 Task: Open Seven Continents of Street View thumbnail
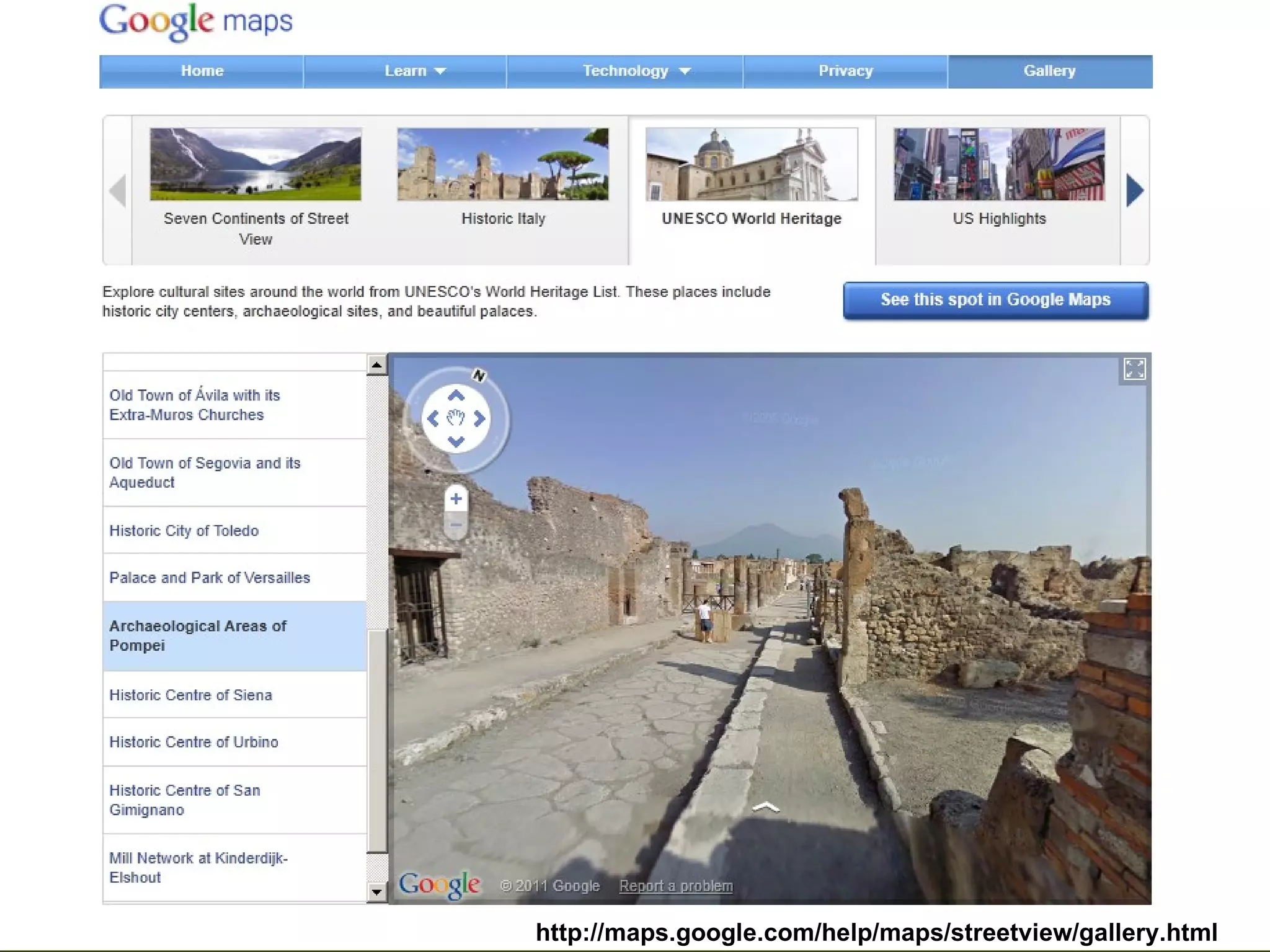pyautogui.click(x=255, y=164)
